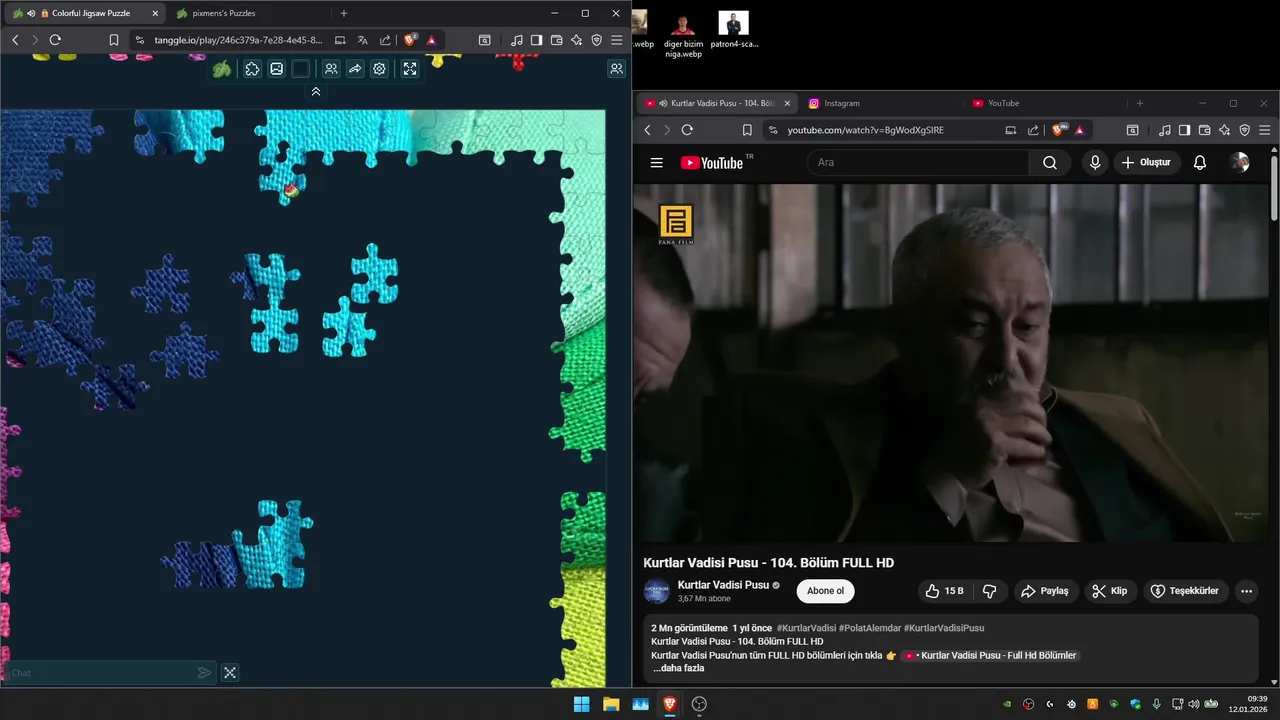Screen dimensions: 1280x720
Task: Open the background color square in puzzle toolbar
Action: pyautogui.click(x=300, y=69)
